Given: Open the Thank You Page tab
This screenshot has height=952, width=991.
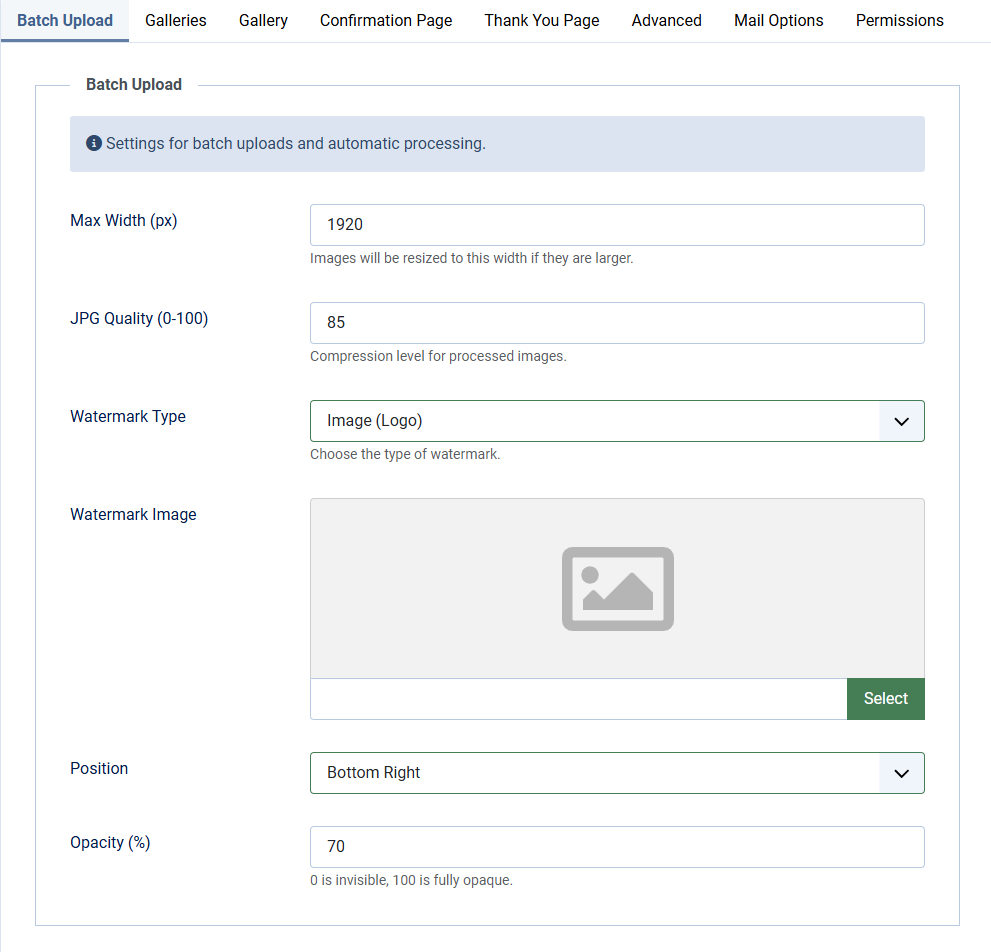Looking at the screenshot, I should pos(541,20).
